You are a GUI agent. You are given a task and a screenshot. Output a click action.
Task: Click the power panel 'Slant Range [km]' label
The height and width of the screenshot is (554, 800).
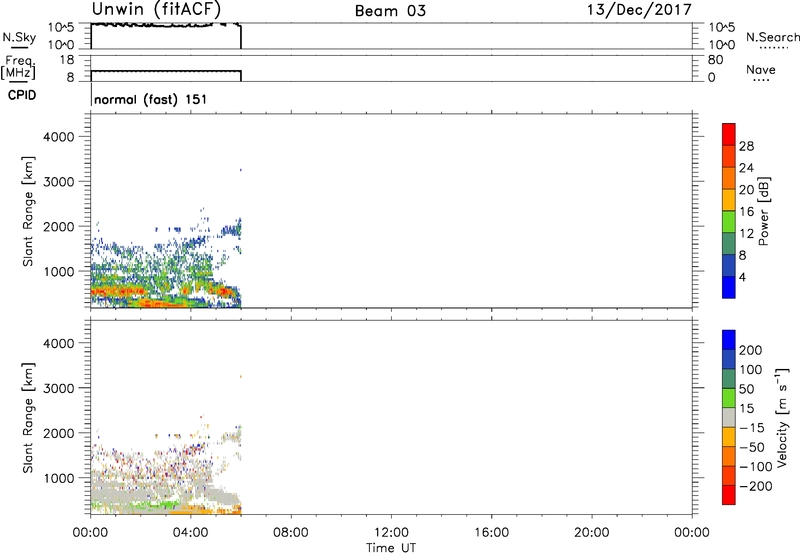point(28,211)
